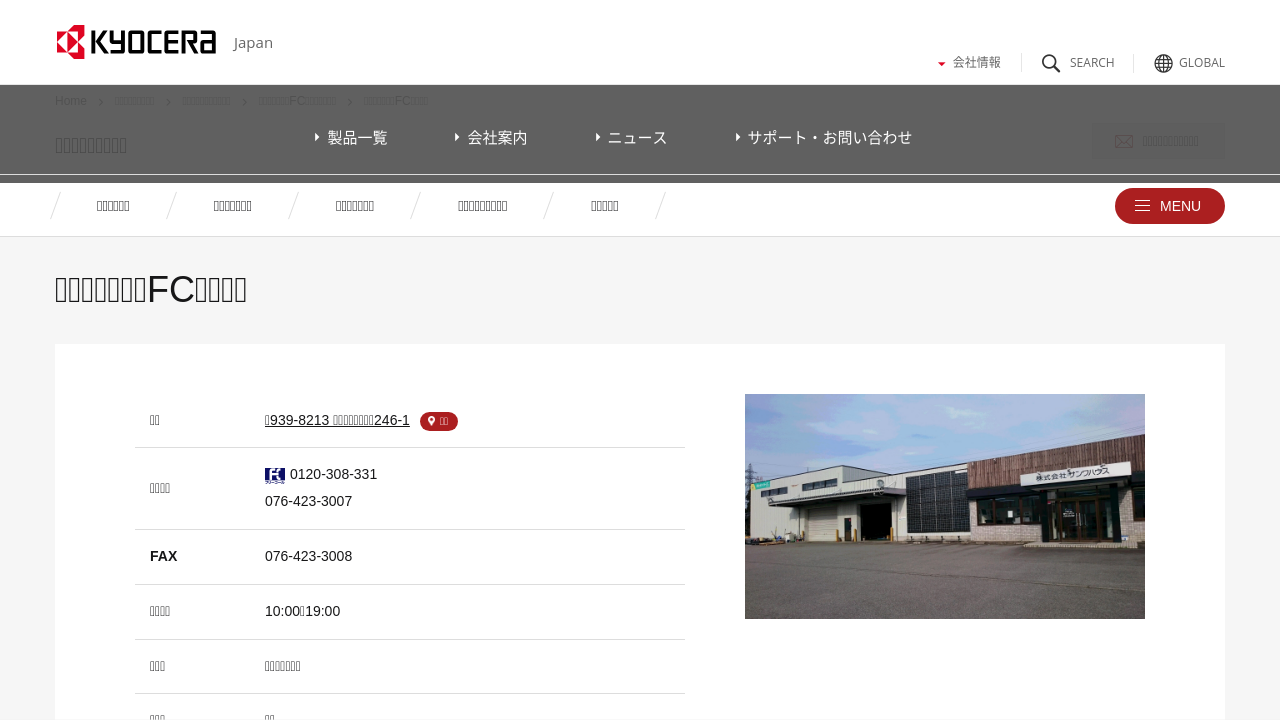This screenshot has width=1280, height=720.
Task: Click the SEARCH text label
Action: (x=1091, y=63)
